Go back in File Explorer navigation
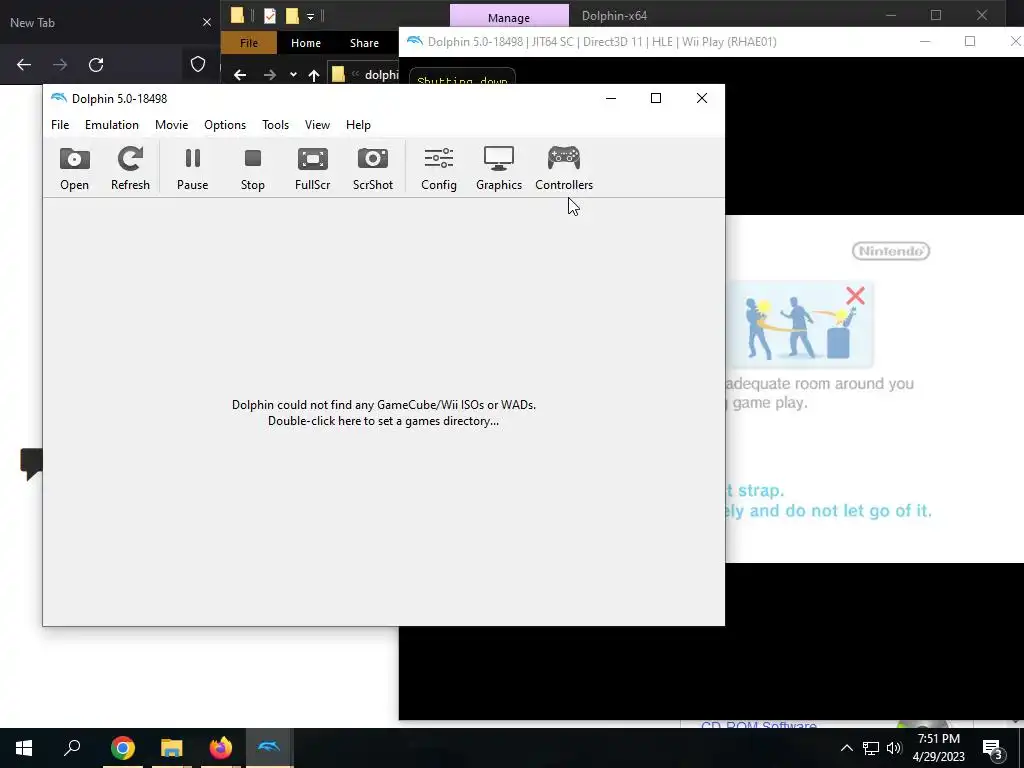The width and height of the screenshot is (1024, 768). coord(240,75)
